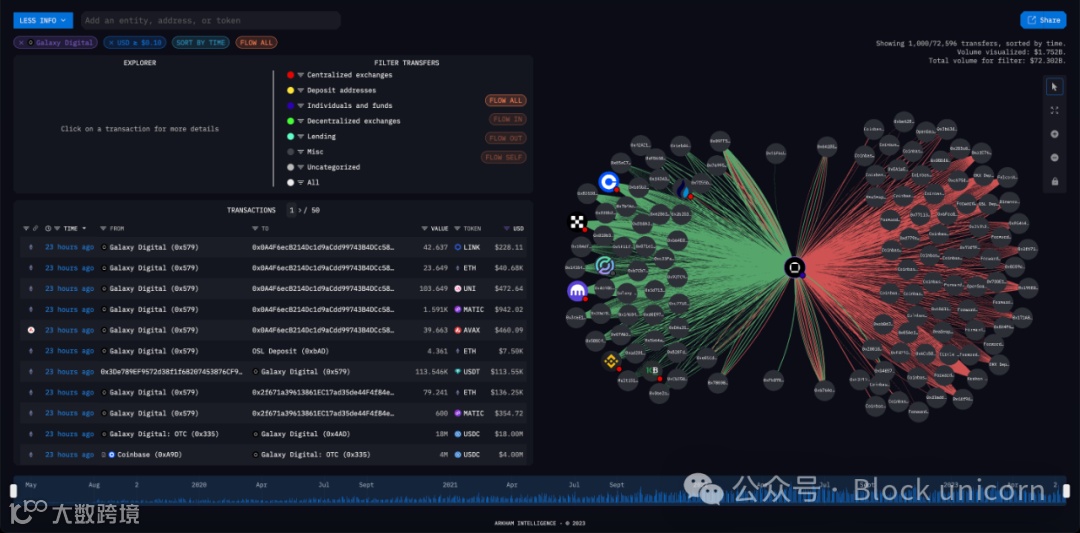
Task: Remove the USD ≥ $0.10 filter chip
Action: pos(112,43)
